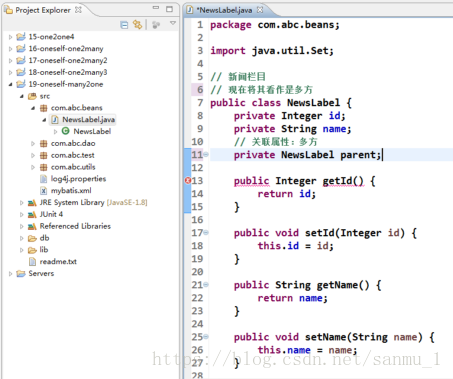The height and width of the screenshot is (379, 453).
Task: Select the readme.txt file name
Action: (x=58, y=262)
